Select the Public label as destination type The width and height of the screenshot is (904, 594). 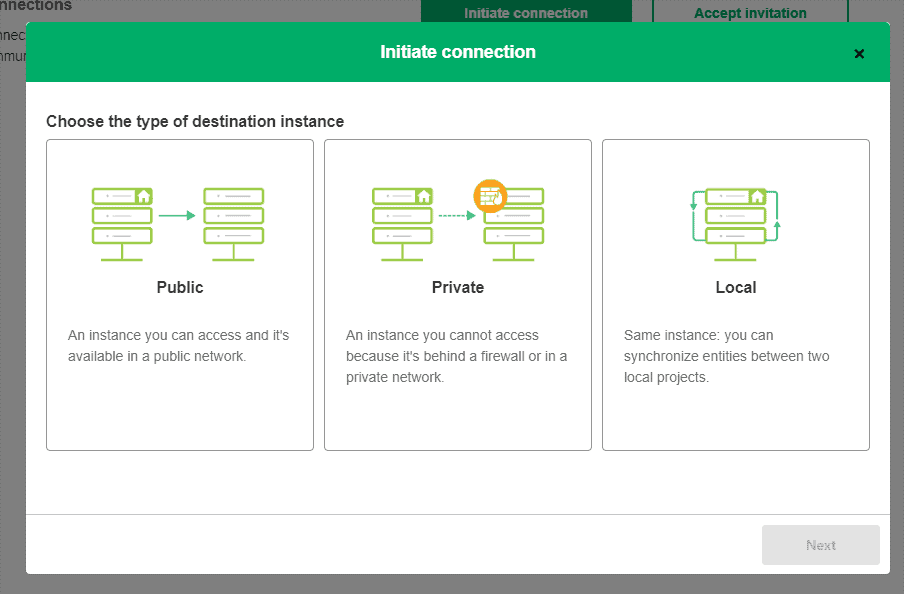(x=180, y=287)
